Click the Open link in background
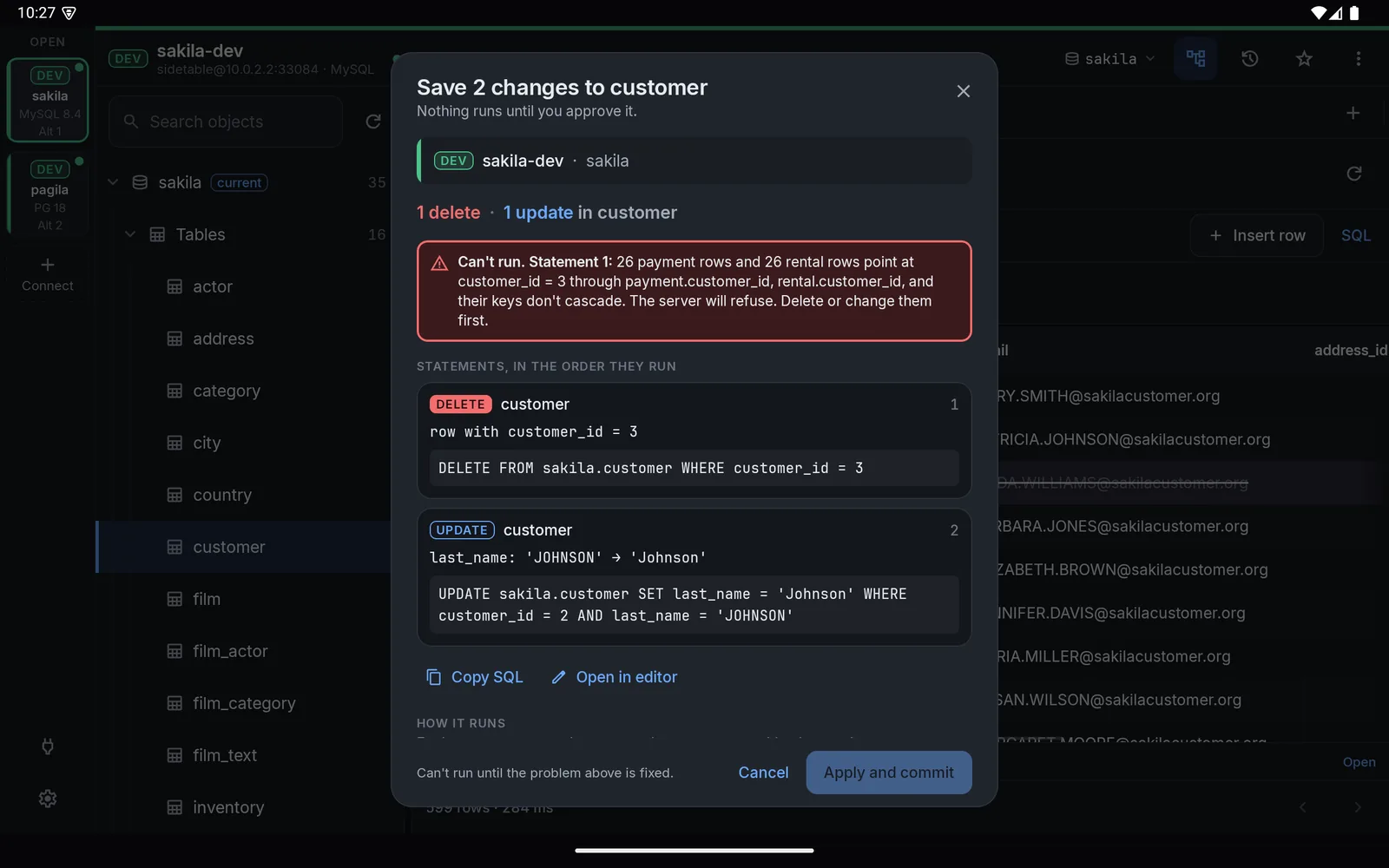Viewport: 1389px width, 868px height. tap(1359, 762)
